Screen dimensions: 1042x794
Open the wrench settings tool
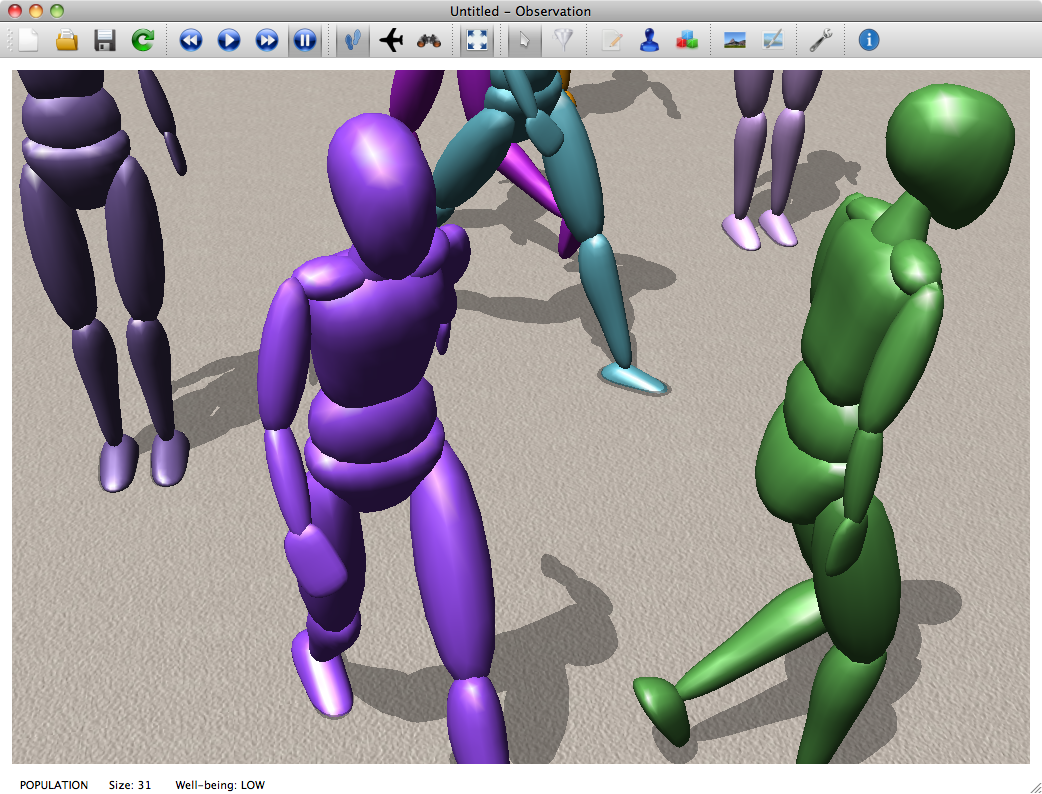point(821,40)
